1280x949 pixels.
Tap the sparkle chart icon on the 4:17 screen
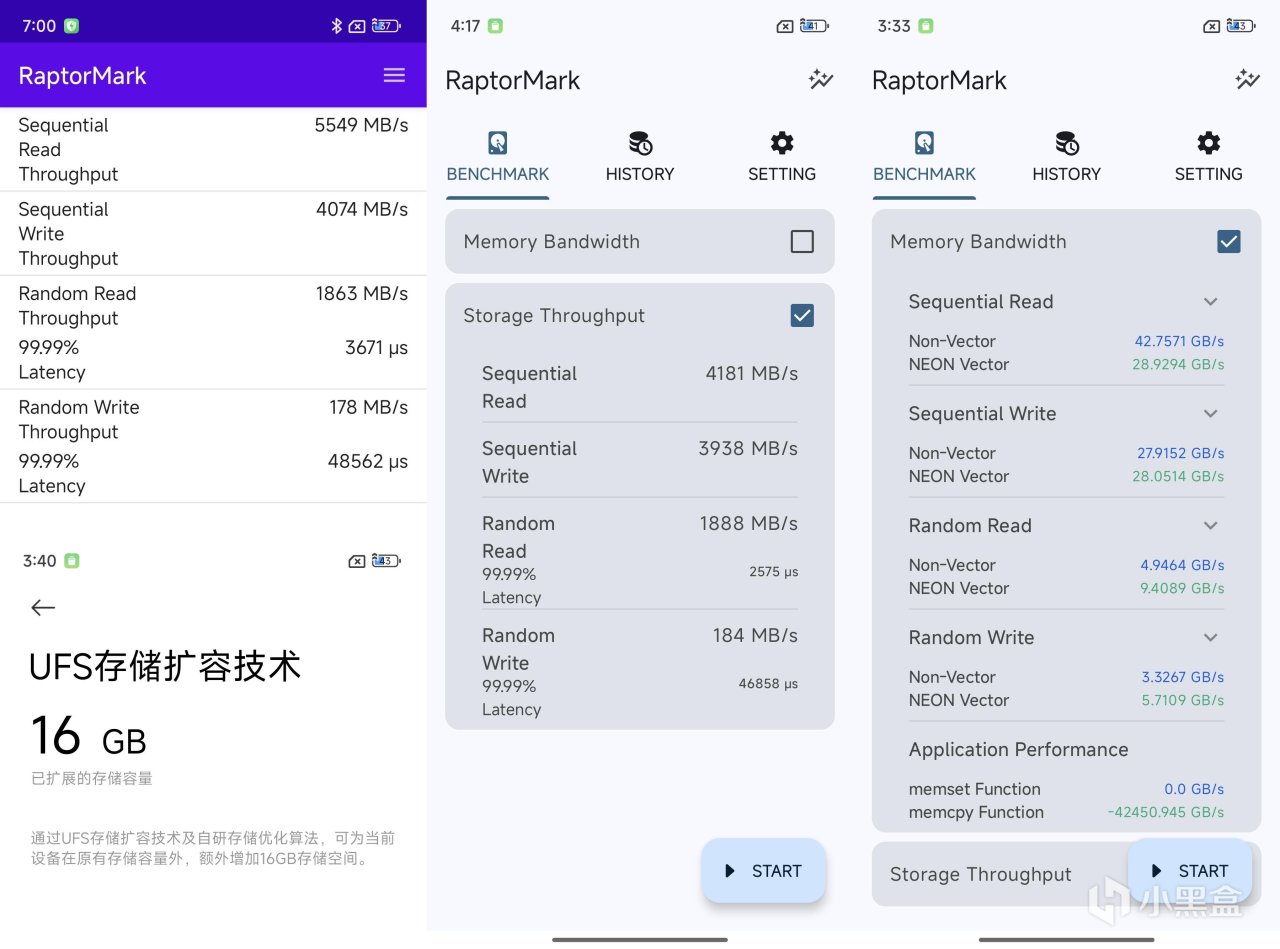pos(821,80)
